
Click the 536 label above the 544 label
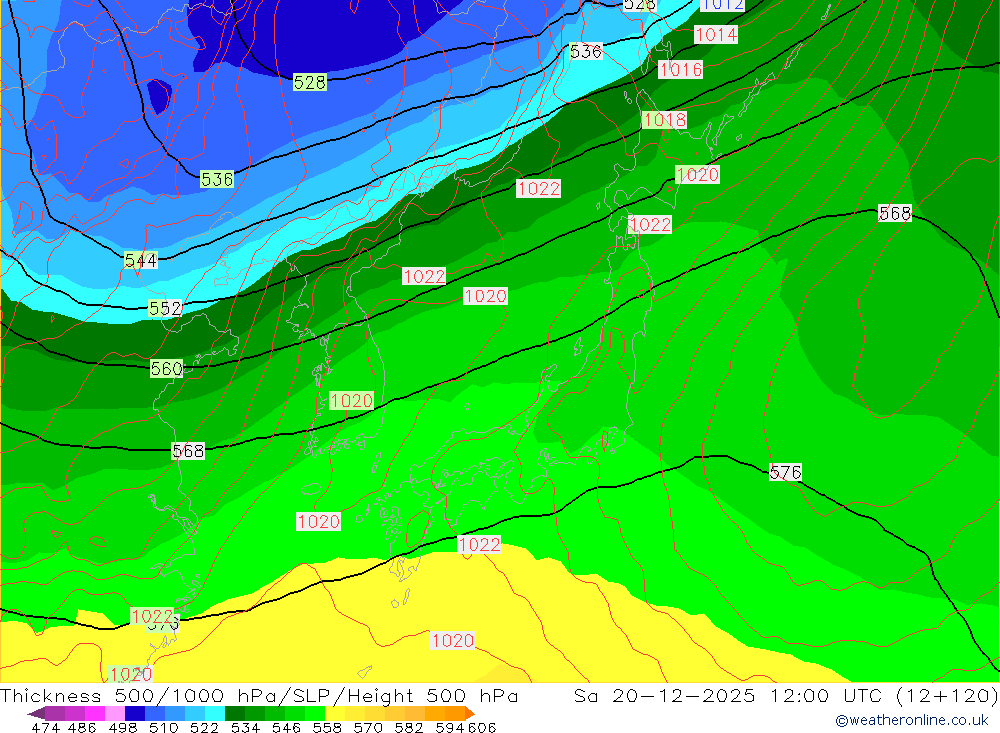pyautogui.click(x=217, y=180)
